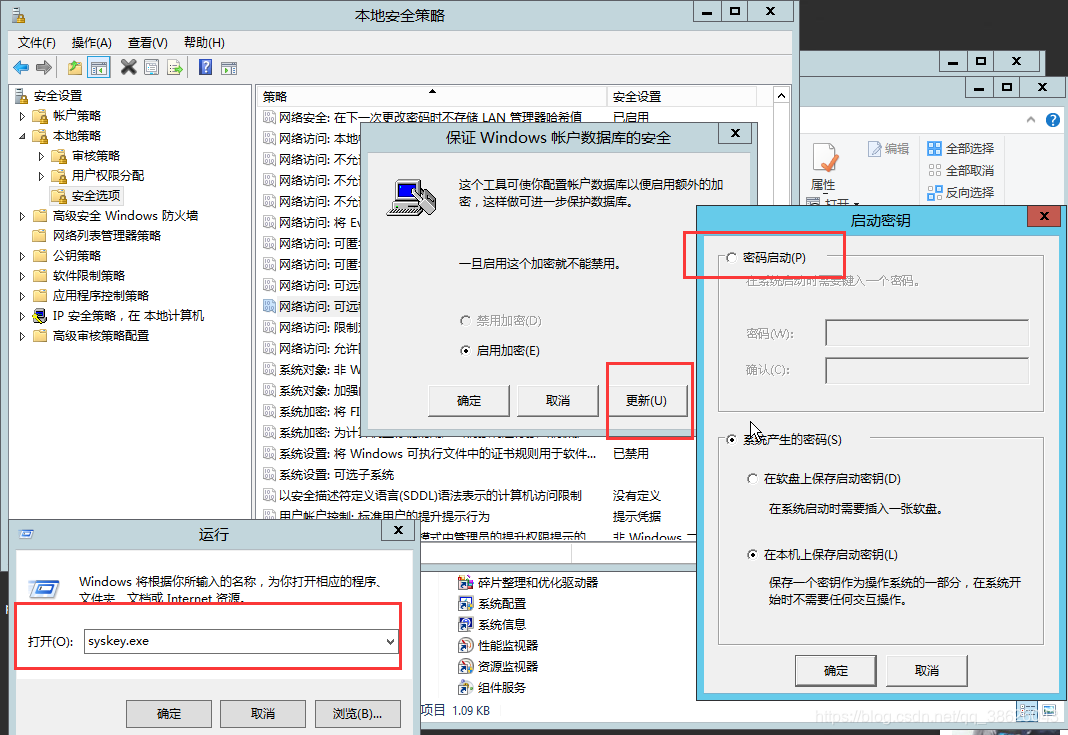Sort by the 安全设置 column header
Screen dimensions: 1068x735
(681, 96)
